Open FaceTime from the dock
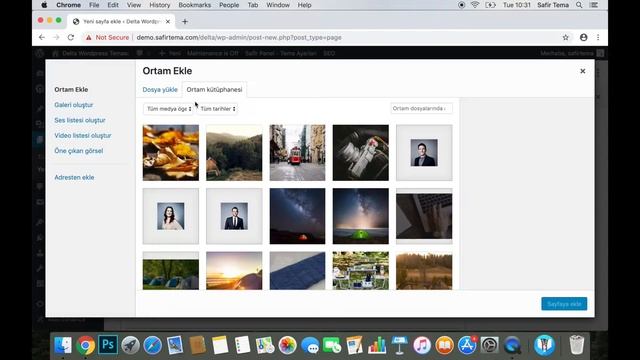 coord(332,345)
